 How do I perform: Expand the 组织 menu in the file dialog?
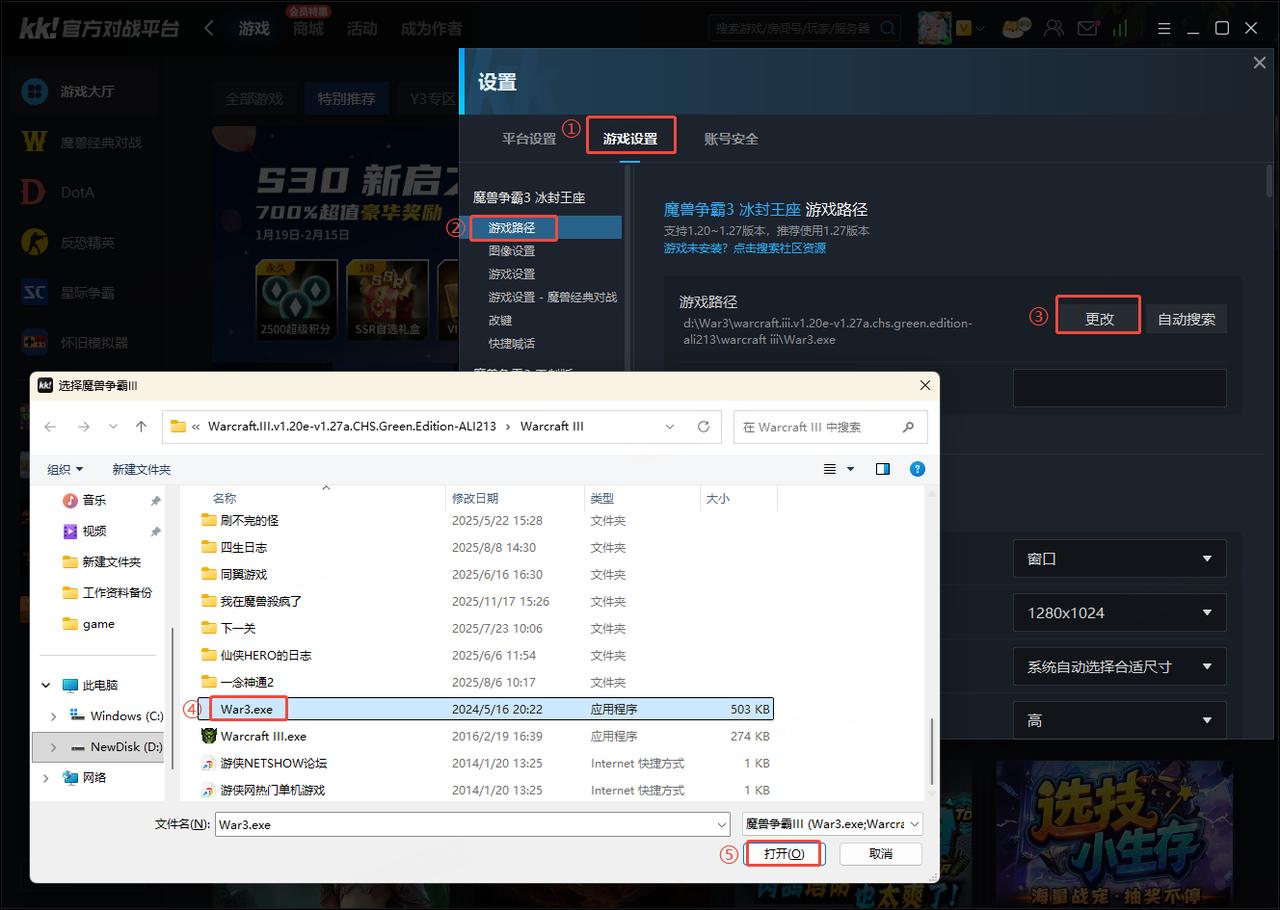pyautogui.click(x=65, y=468)
